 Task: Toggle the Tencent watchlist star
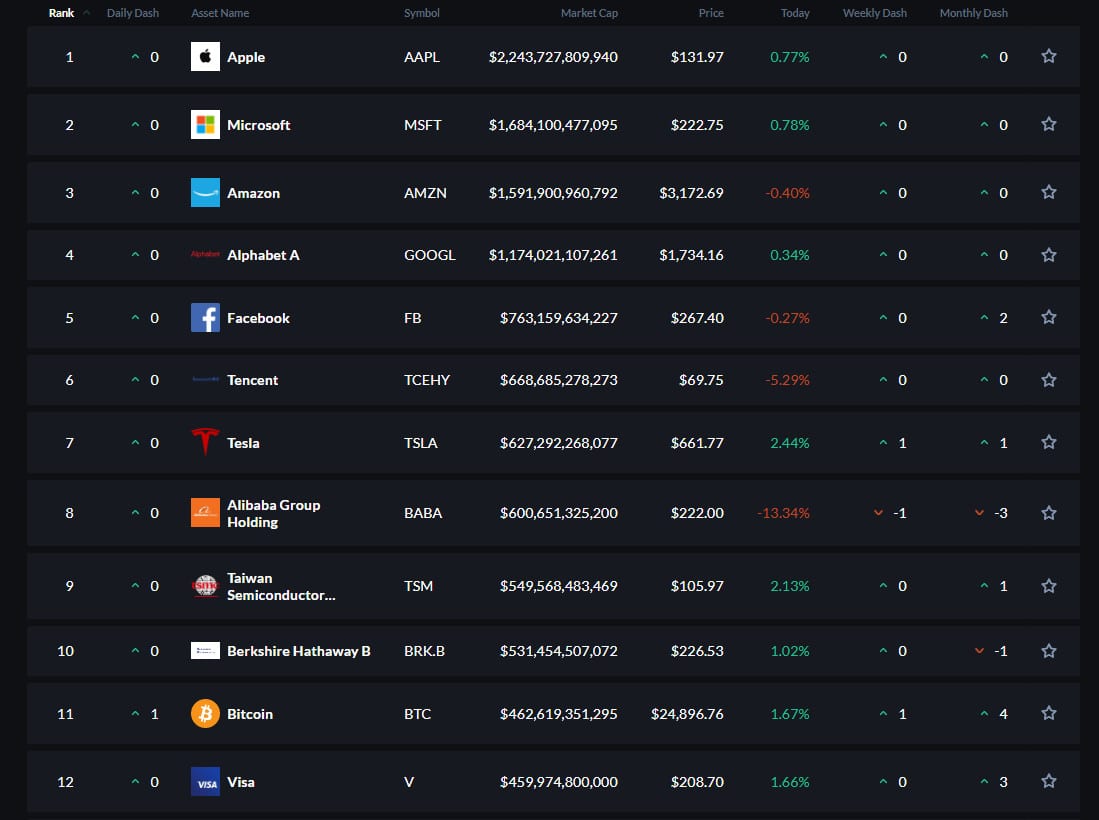pyautogui.click(x=1049, y=379)
